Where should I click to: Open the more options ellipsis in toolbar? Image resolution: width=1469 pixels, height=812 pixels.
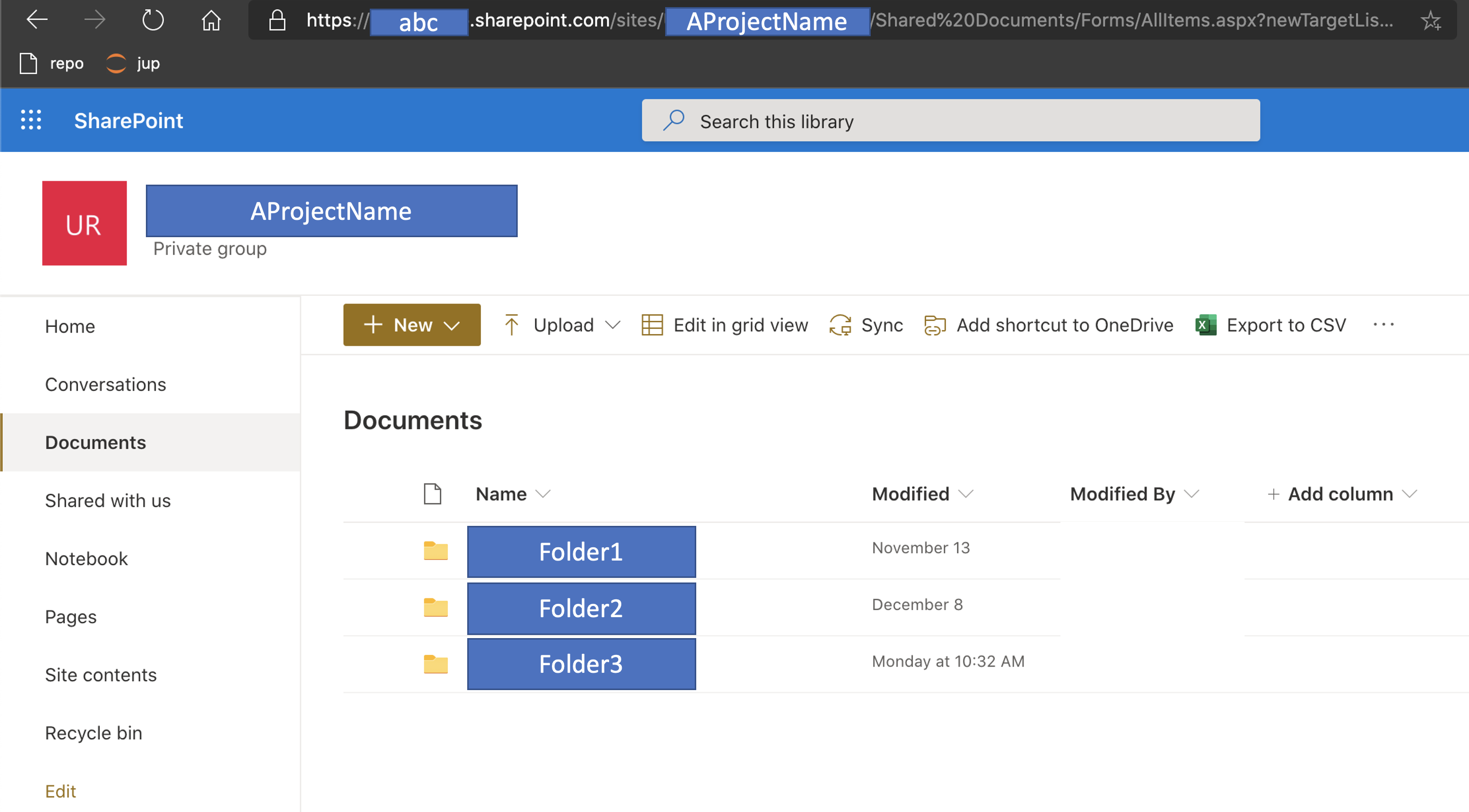(x=1383, y=325)
